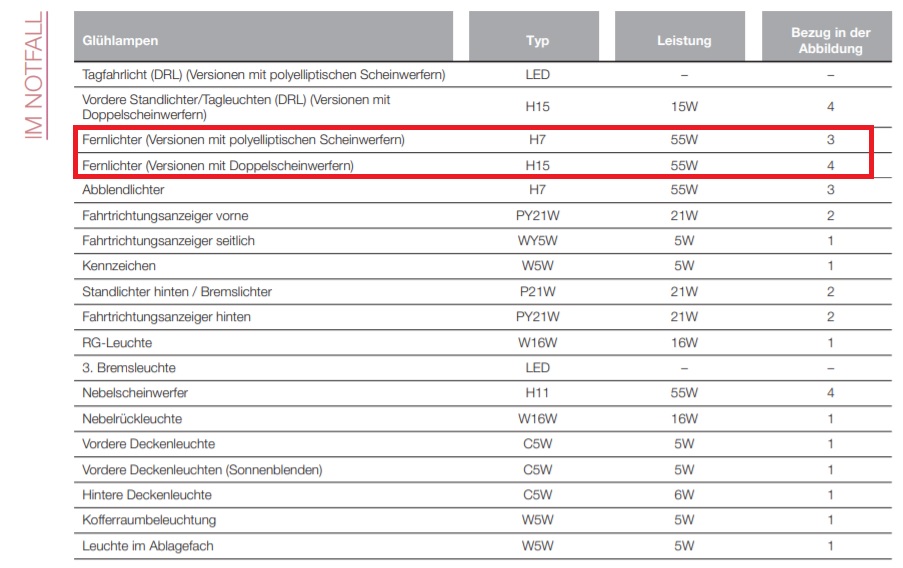
Task: Select the Nebelrückleuchte row label
Action: (x=132, y=419)
